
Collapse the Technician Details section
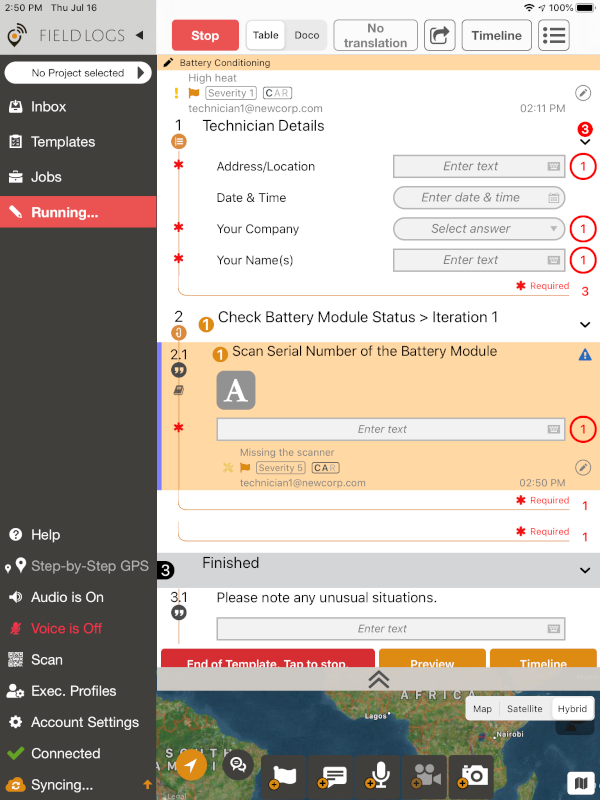tap(585, 143)
